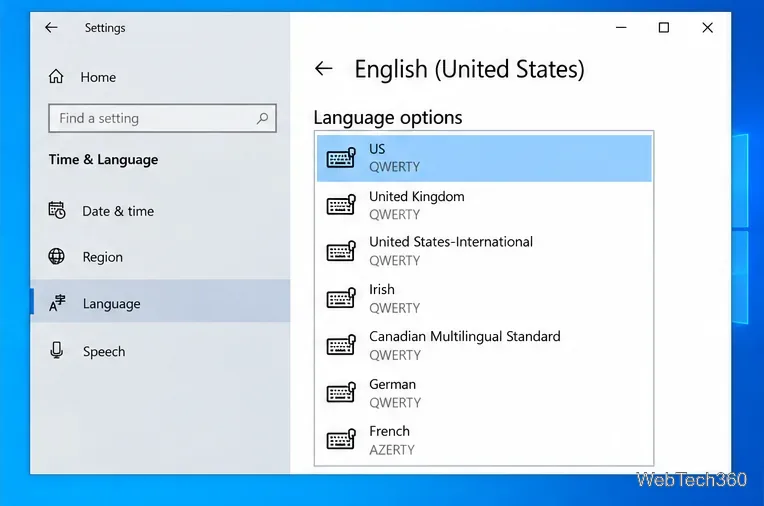Screen dimensions: 764x506
Task: Focus the Find a setting search box
Action: [162, 118]
